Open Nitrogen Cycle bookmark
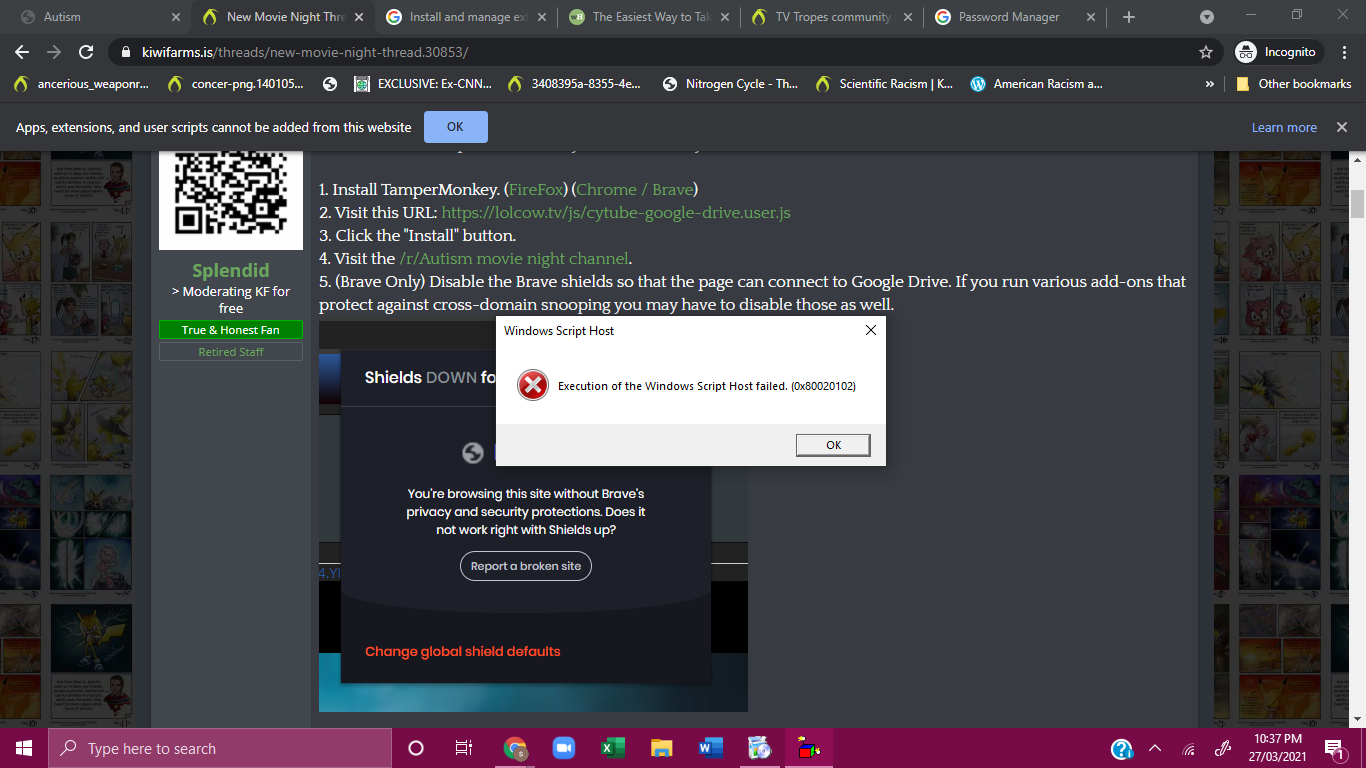Viewport: 1366px width, 768px height. click(x=730, y=84)
